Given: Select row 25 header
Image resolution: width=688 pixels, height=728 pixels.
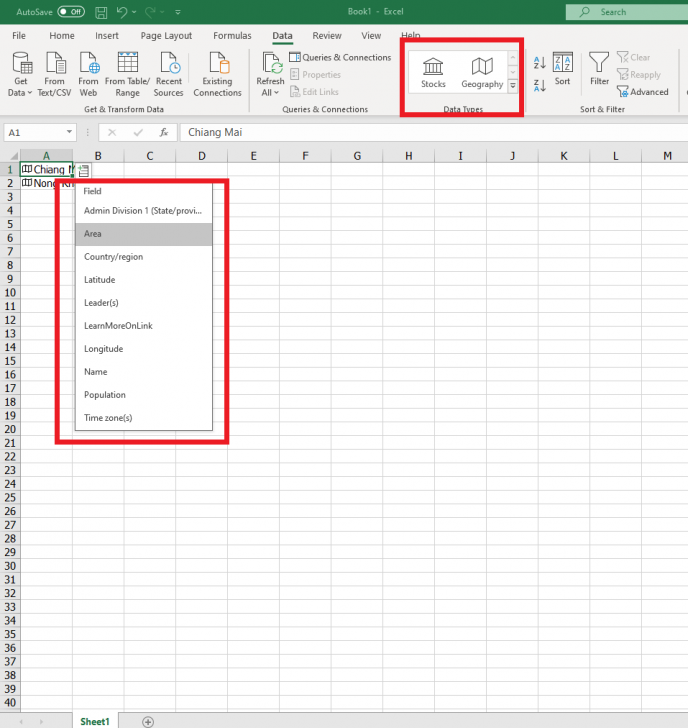Looking at the screenshot, I should coord(10,498).
